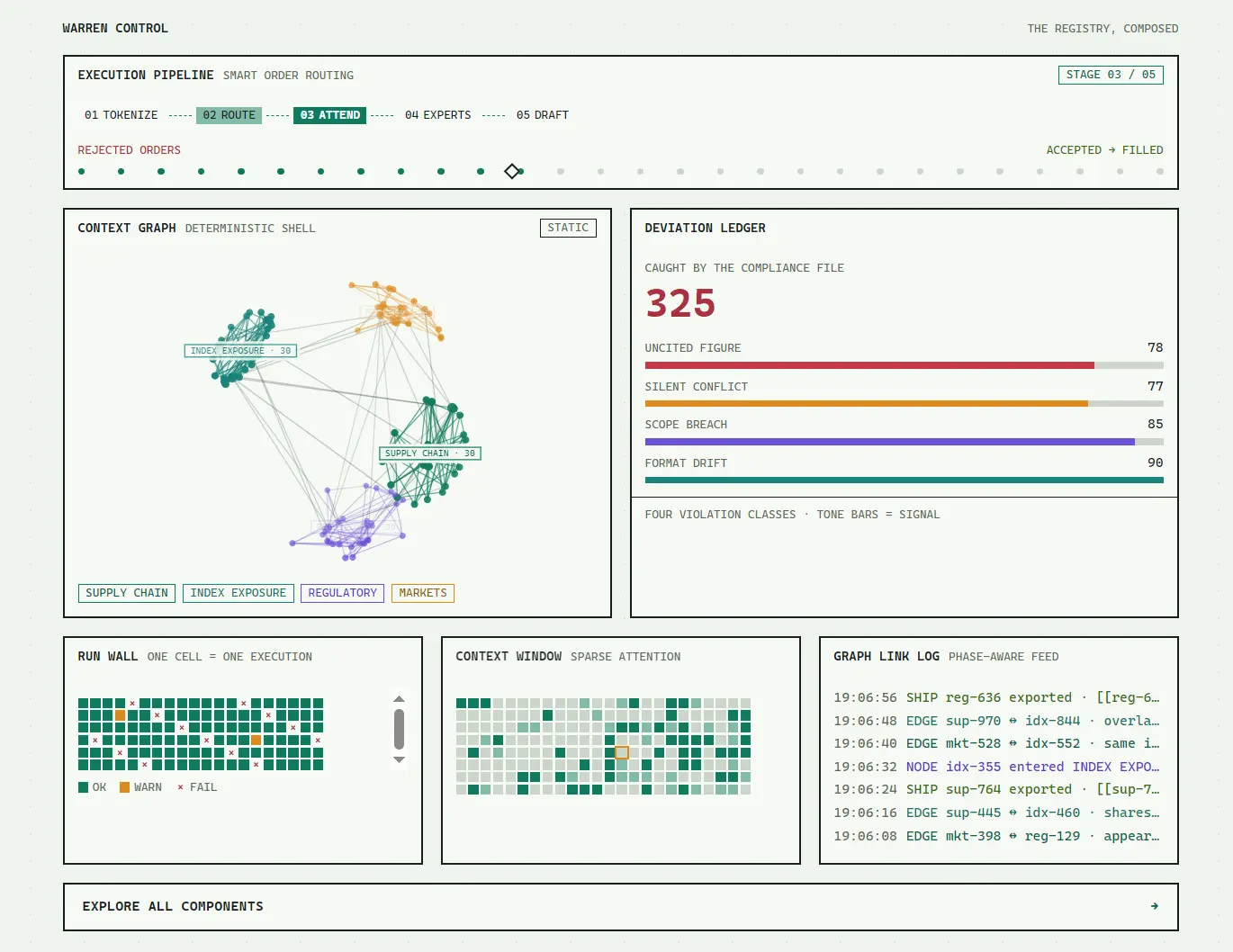Click the 'INDEX EXPOSURE · 30' graph cluster label

[x=240, y=351]
